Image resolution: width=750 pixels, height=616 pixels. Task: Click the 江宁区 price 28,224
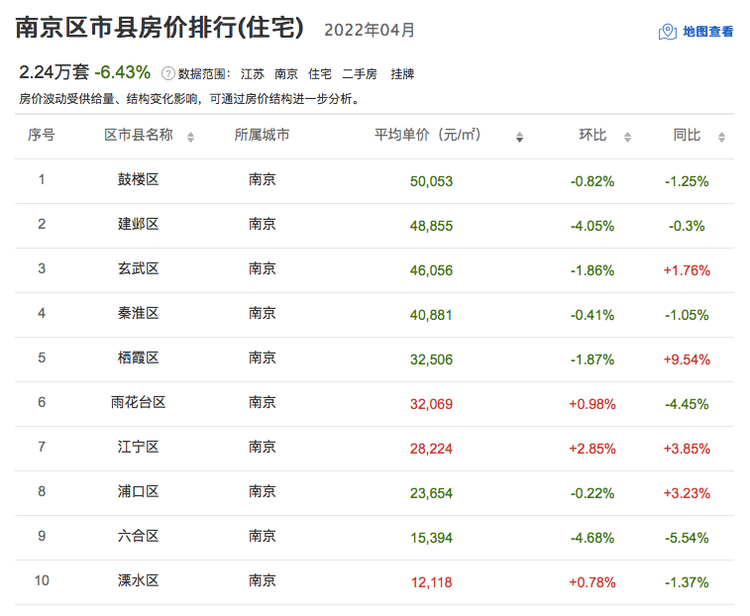(431, 449)
